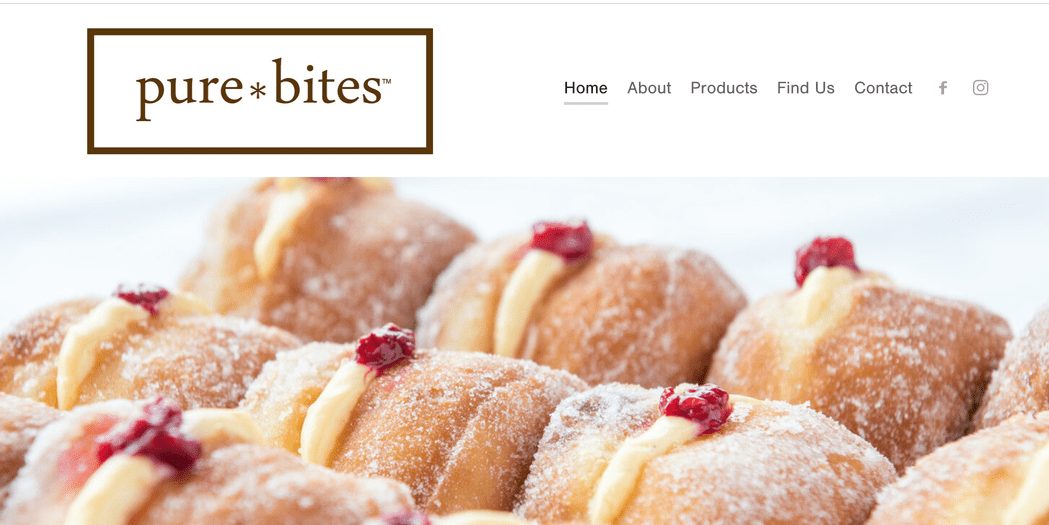This screenshot has width=1049, height=525.
Task: Click raspberry on the top-right donut
Action: (825, 259)
